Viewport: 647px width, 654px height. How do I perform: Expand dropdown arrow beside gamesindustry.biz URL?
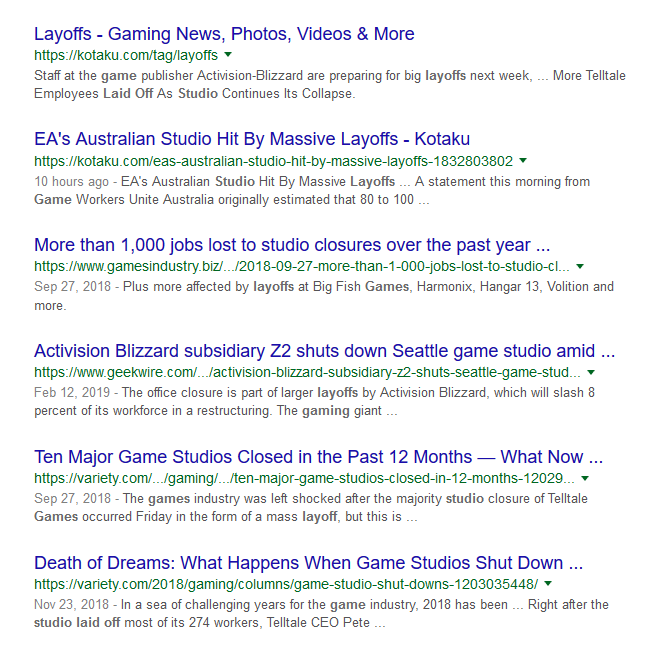point(580,266)
